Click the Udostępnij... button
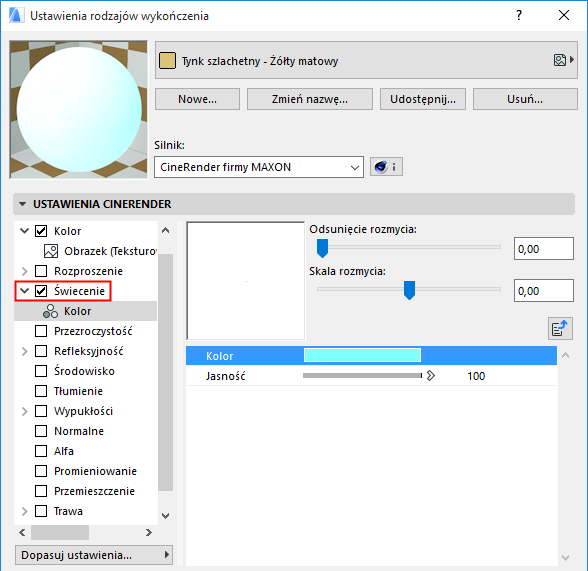The width and height of the screenshot is (588, 571). tap(423, 99)
